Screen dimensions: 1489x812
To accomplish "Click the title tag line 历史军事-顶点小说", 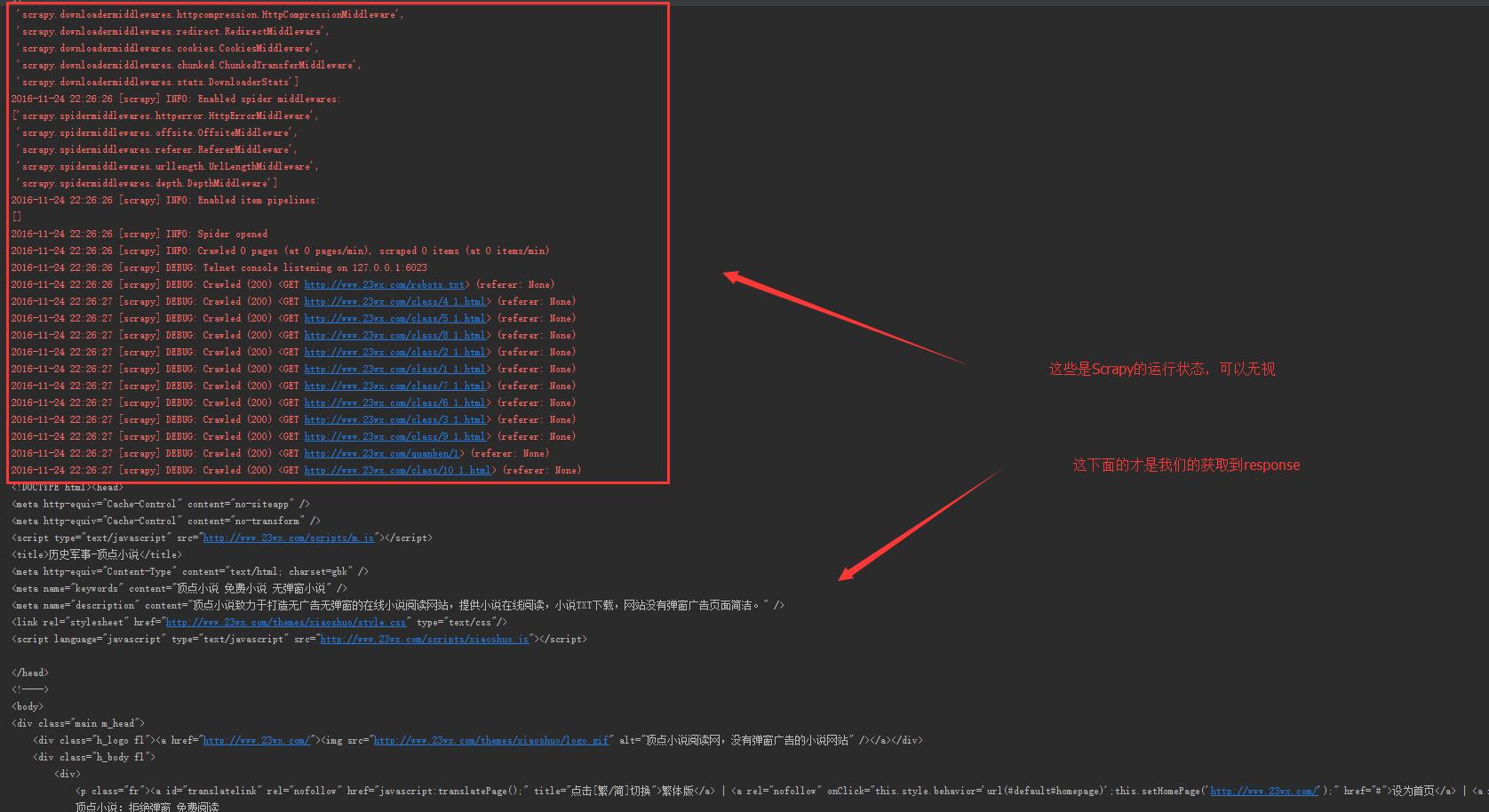I will [97, 554].
